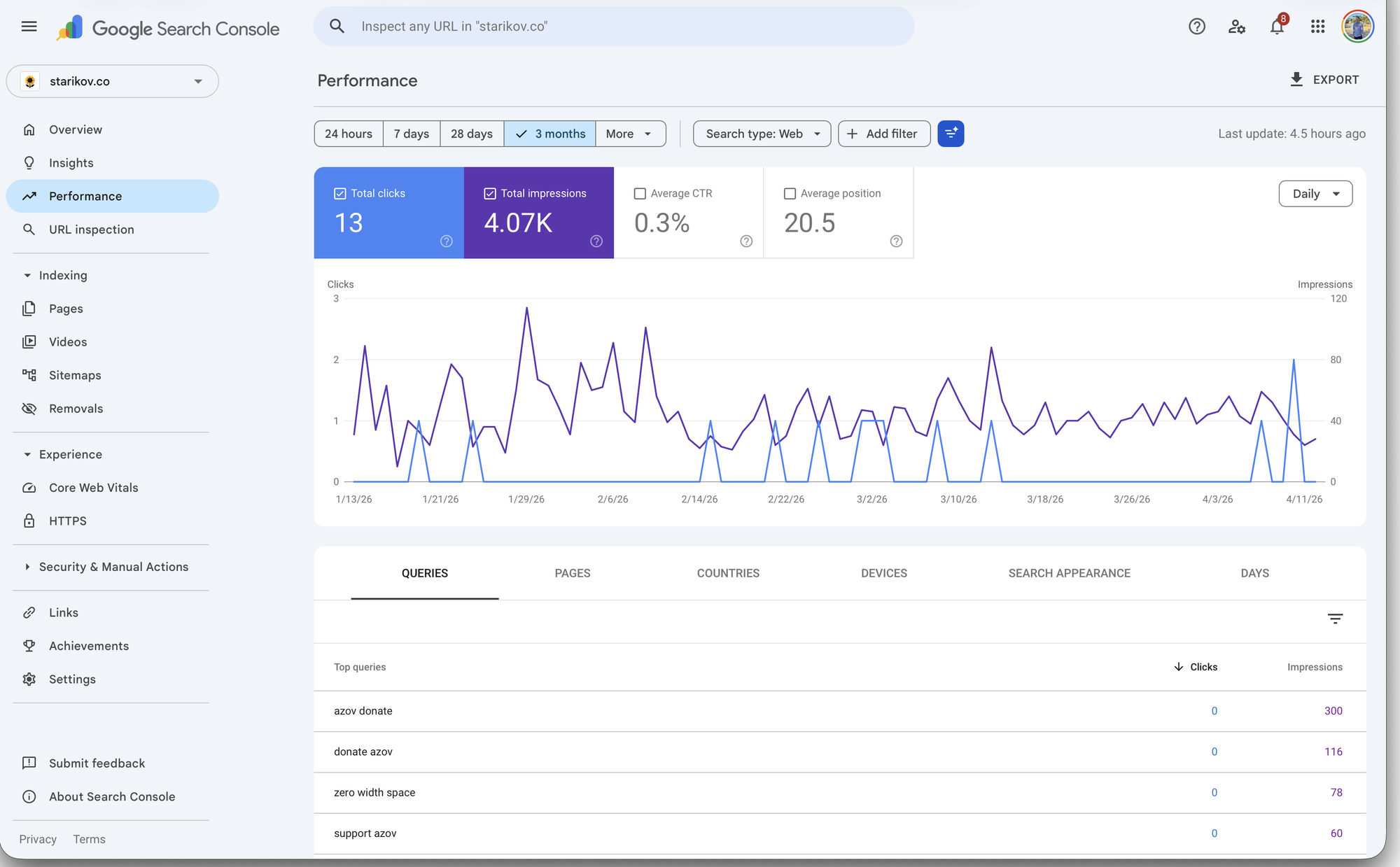Viewport: 1400px width, 867px height.
Task: Open the Daily granularity dropdown
Action: click(1315, 194)
